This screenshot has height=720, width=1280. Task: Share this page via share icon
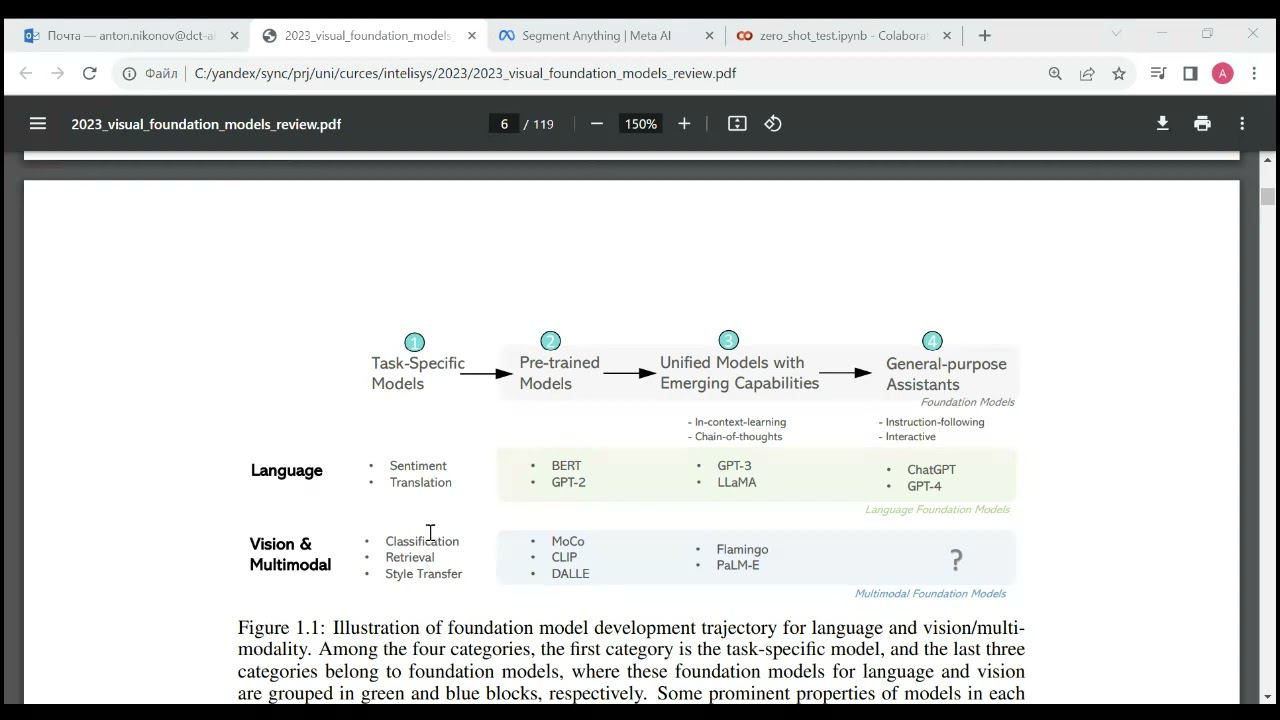point(1087,73)
